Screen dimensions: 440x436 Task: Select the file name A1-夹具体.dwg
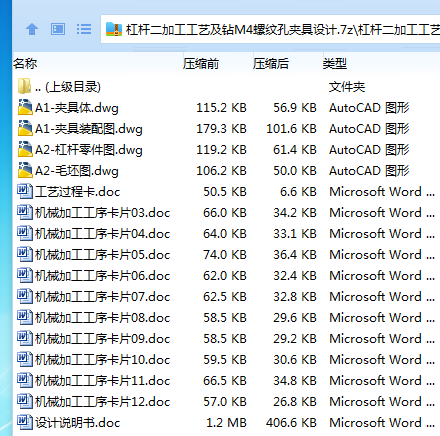point(77,108)
